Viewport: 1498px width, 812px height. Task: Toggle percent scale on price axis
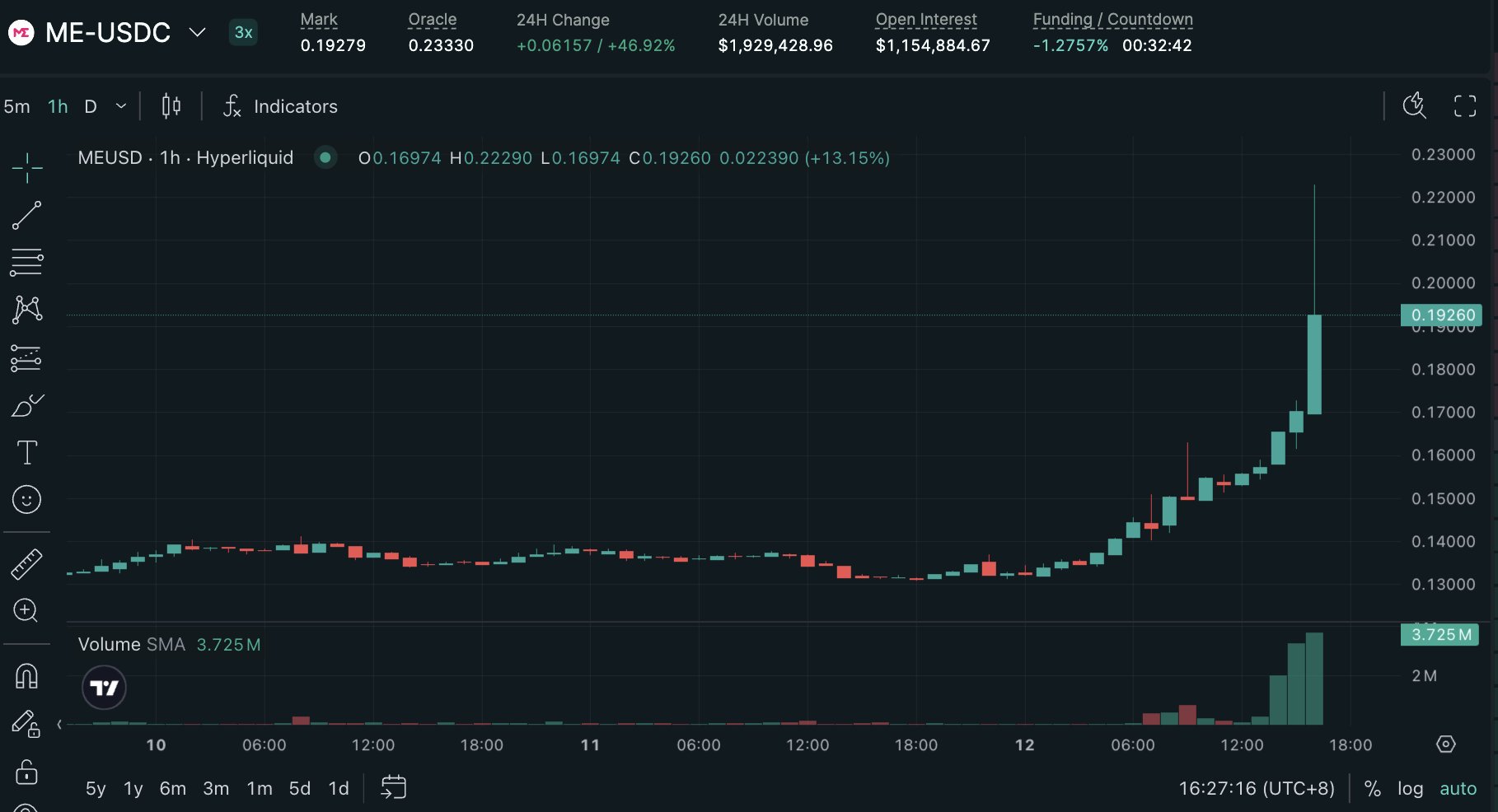tap(1373, 789)
